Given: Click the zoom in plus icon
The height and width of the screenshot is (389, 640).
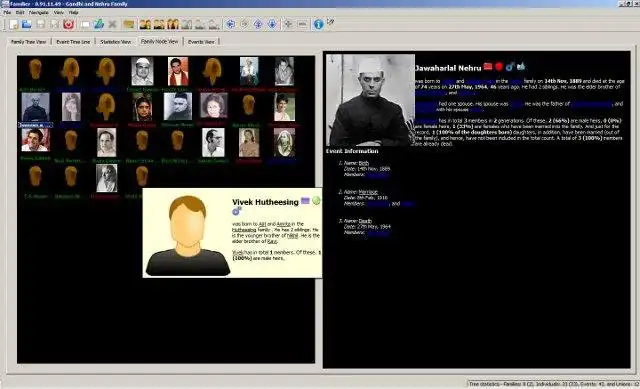Looking at the screenshot, I should pos(288,24).
